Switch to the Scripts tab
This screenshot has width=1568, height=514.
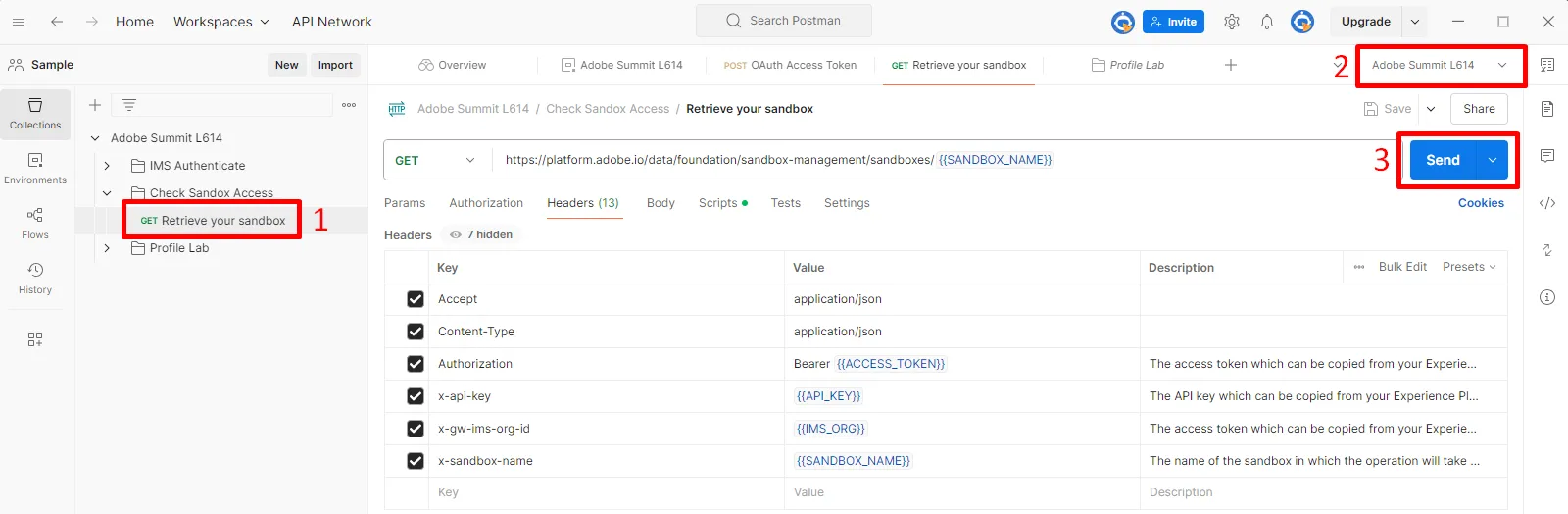[723, 203]
